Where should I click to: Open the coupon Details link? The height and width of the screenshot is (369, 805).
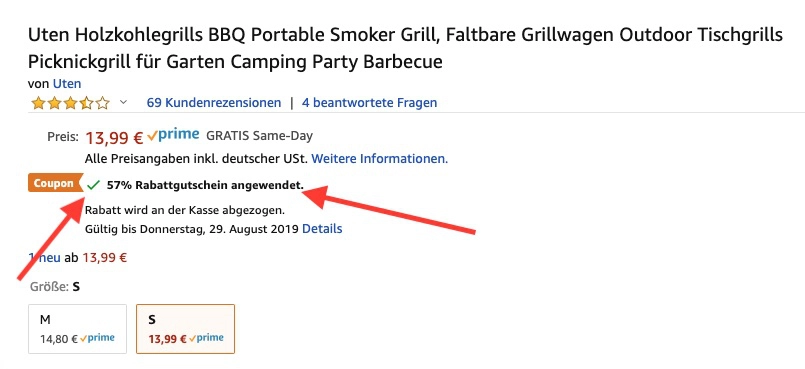tap(322, 228)
